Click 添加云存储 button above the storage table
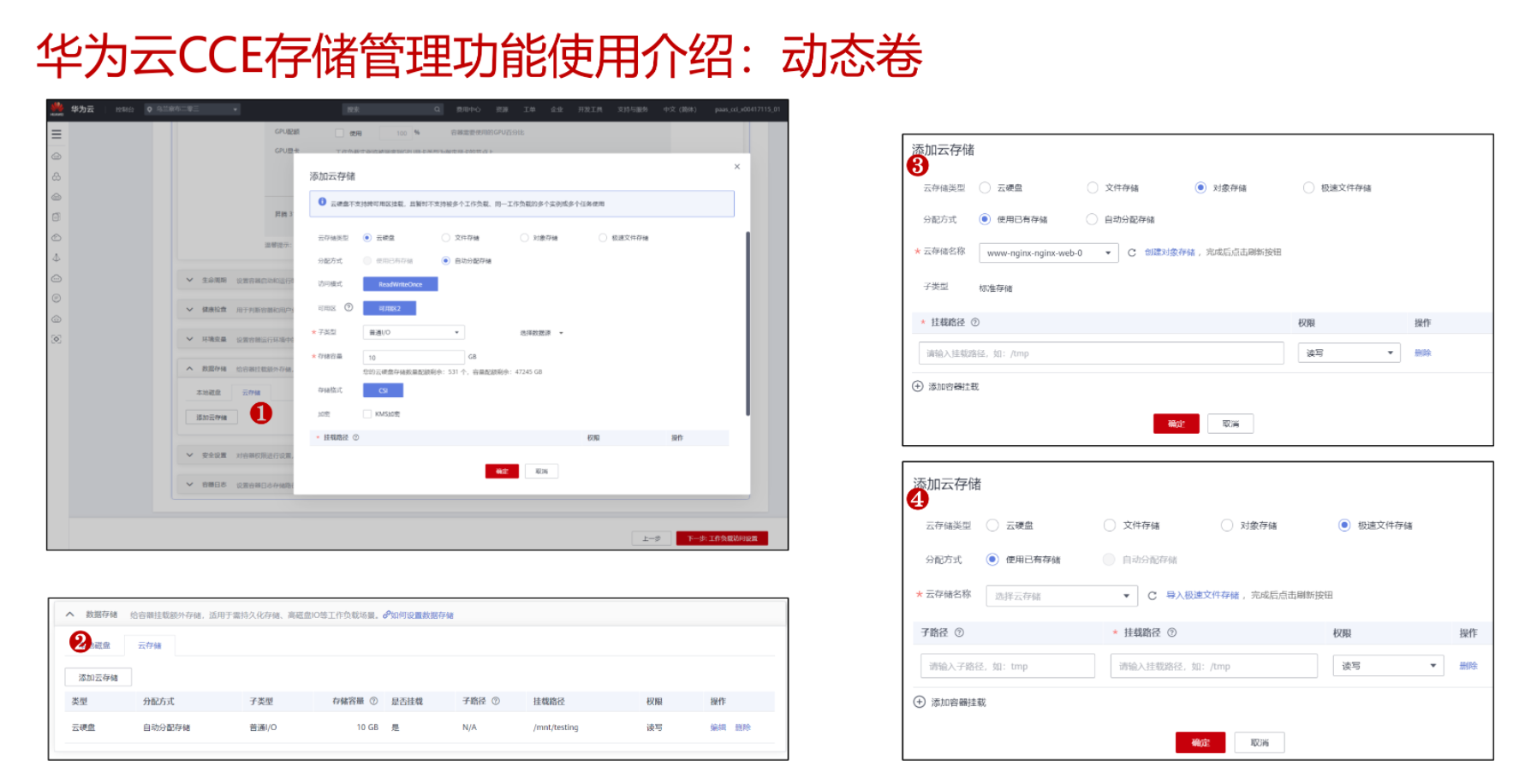1537x784 pixels. click(x=98, y=677)
